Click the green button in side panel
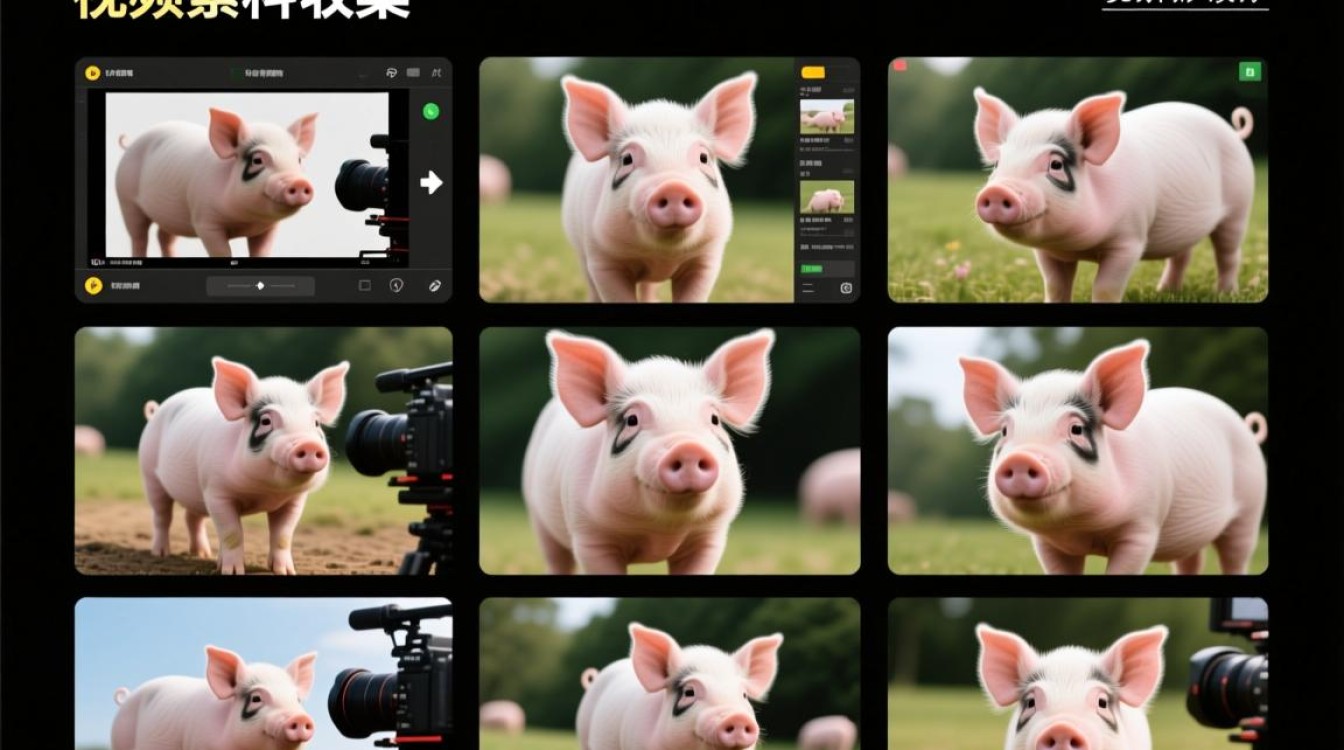Image resolution: width=1344 pixels, height=750 pixels. 813,269
